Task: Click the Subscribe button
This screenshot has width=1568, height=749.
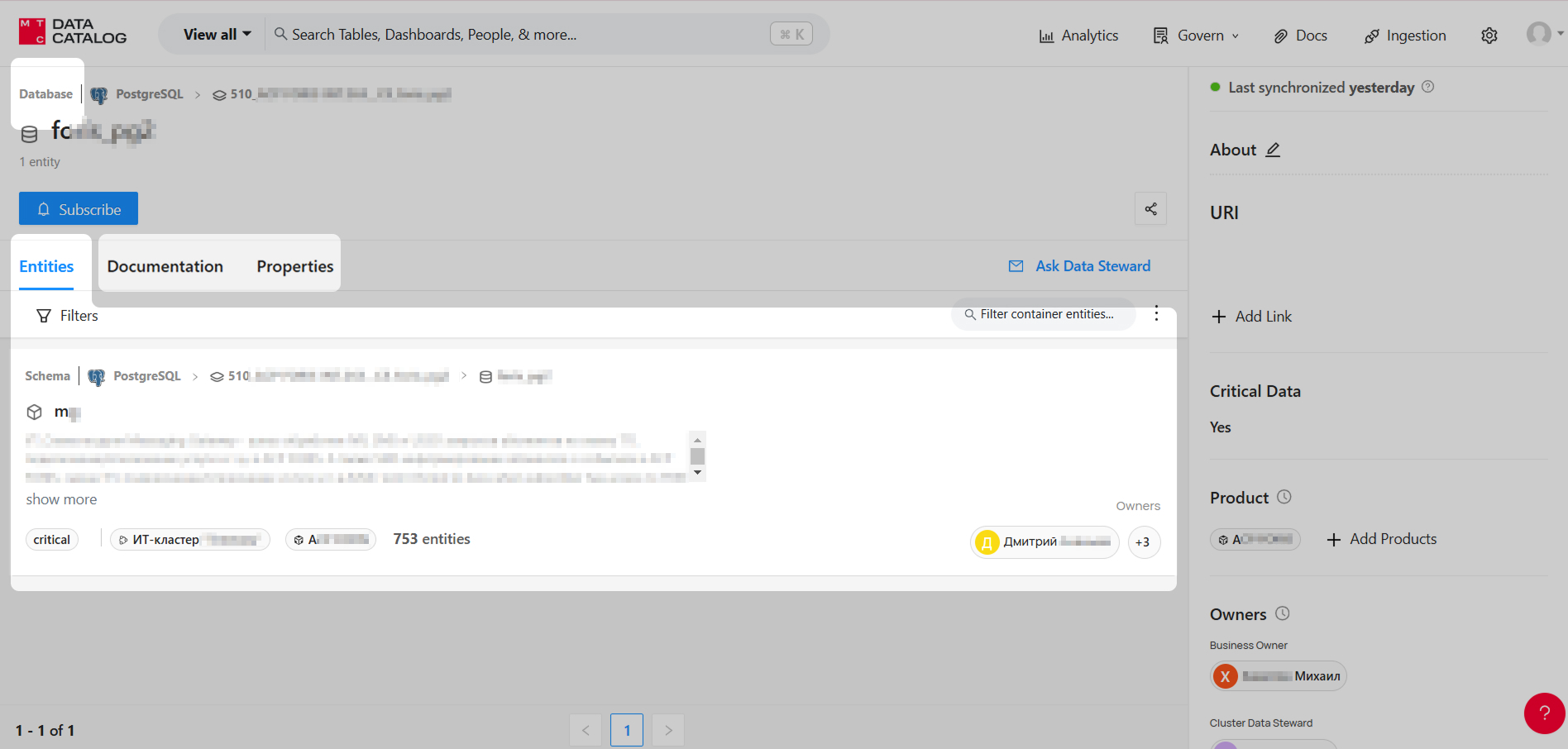Action: [x=79, y=209]
